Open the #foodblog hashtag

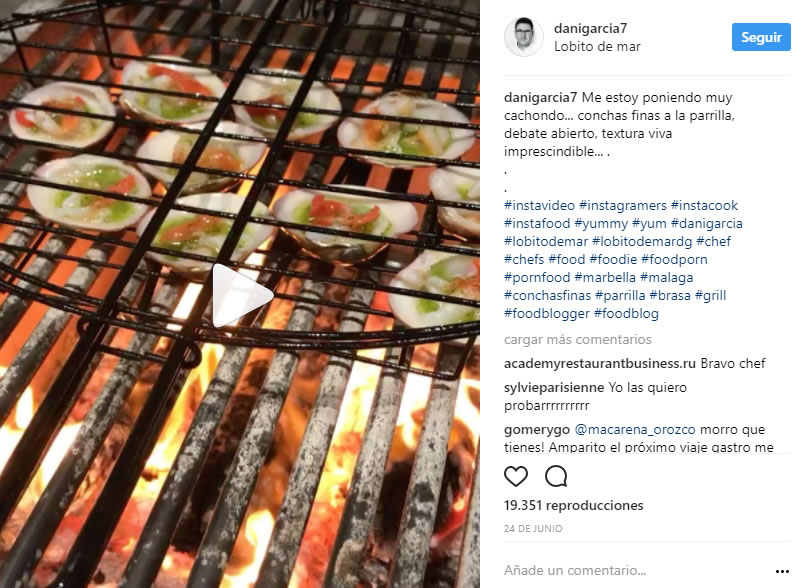pos(626,313)
